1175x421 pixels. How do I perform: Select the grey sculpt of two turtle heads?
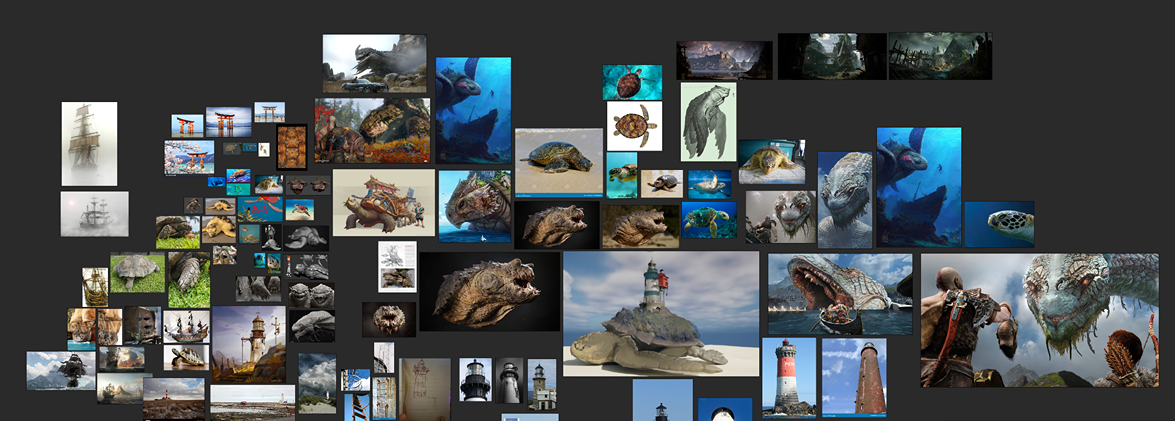pos(312,294)
